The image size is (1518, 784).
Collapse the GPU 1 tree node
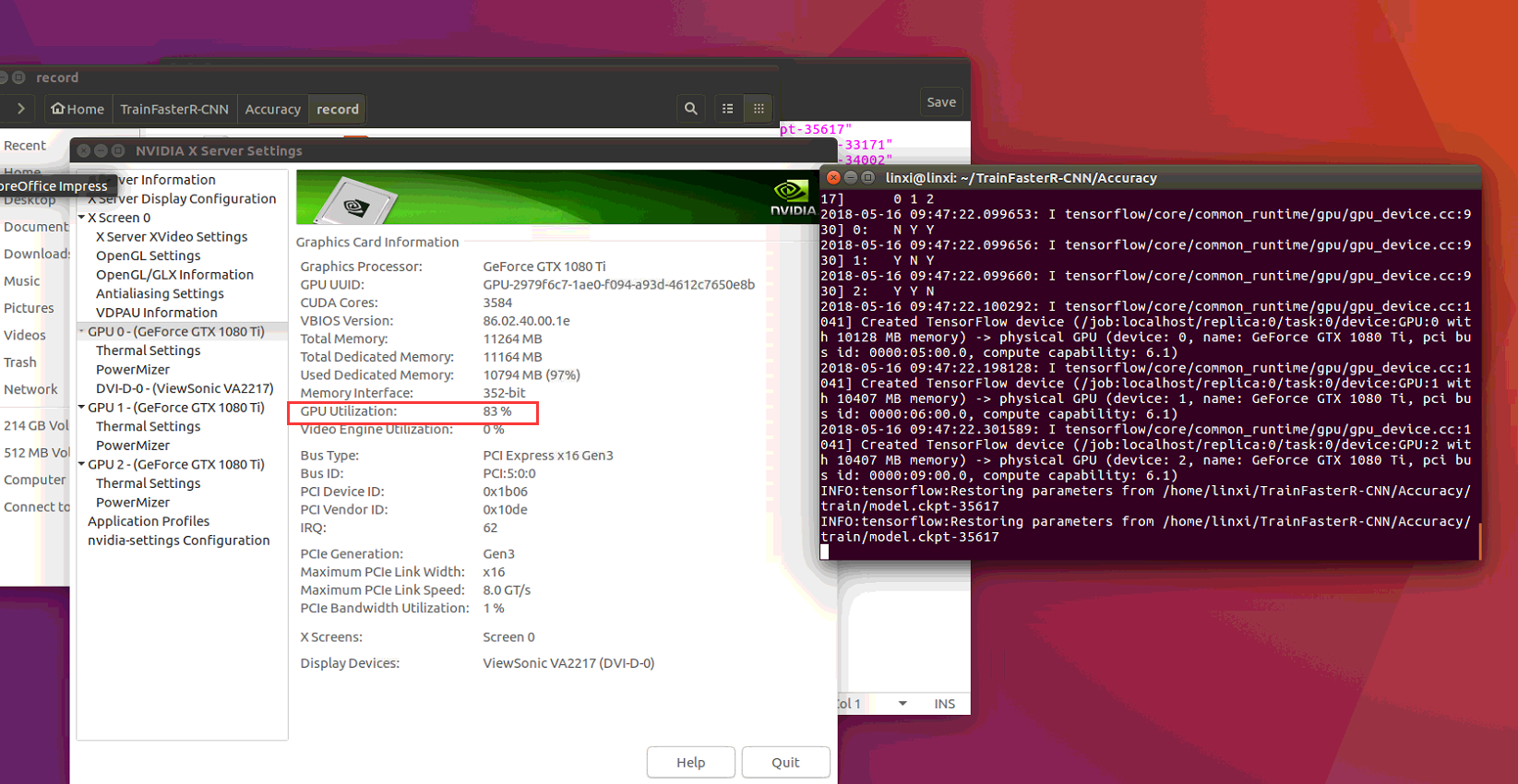point(82,407)
